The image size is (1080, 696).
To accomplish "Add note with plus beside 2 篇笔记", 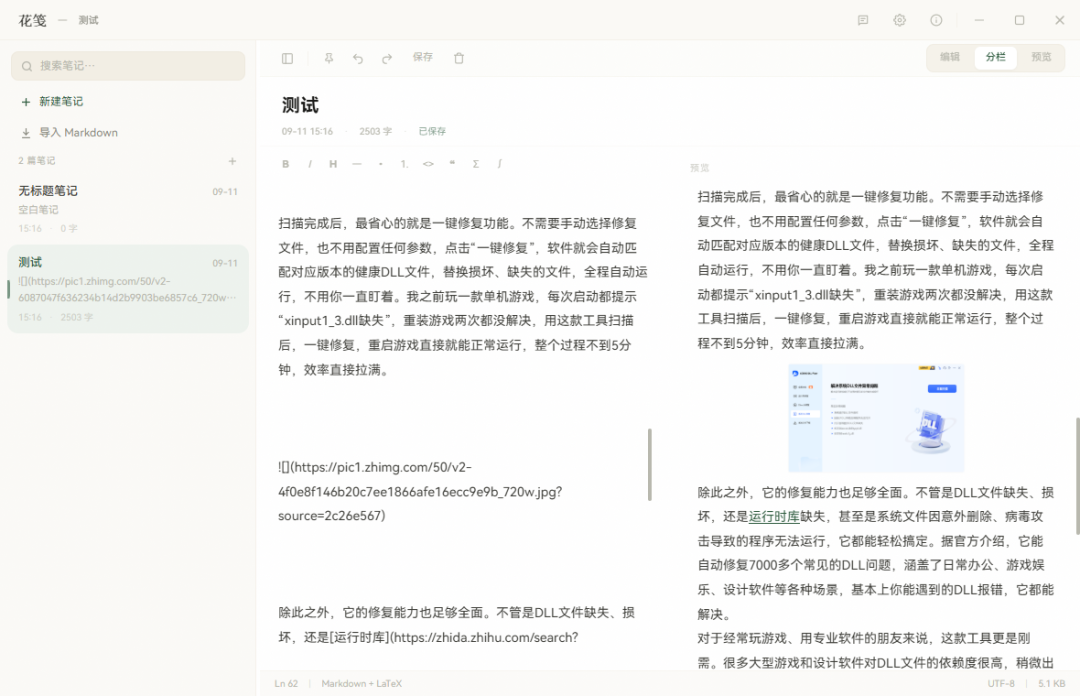I will 232,161.
